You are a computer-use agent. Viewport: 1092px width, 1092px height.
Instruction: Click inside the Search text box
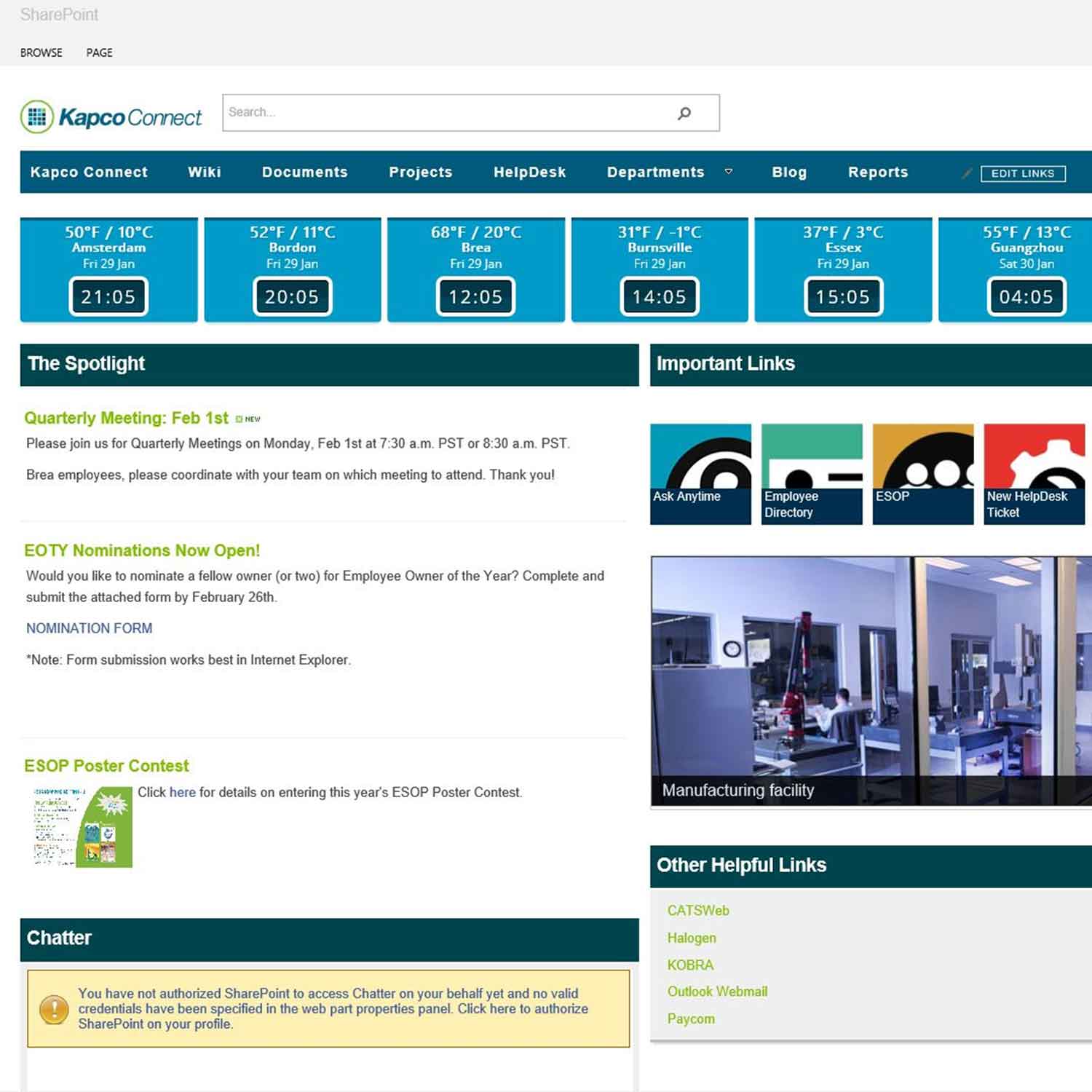click(x=444, y=113)
